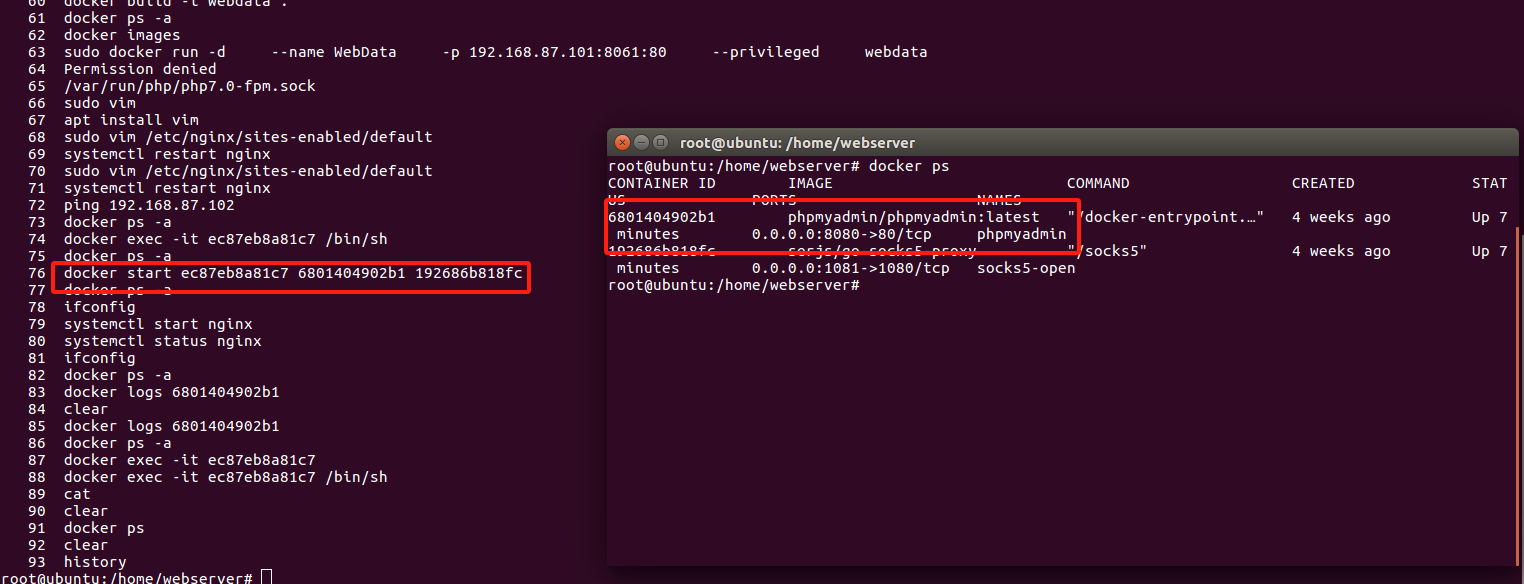Click image name 'phpmyadmin/phpmyadmin:latest'

pos(914,217)
